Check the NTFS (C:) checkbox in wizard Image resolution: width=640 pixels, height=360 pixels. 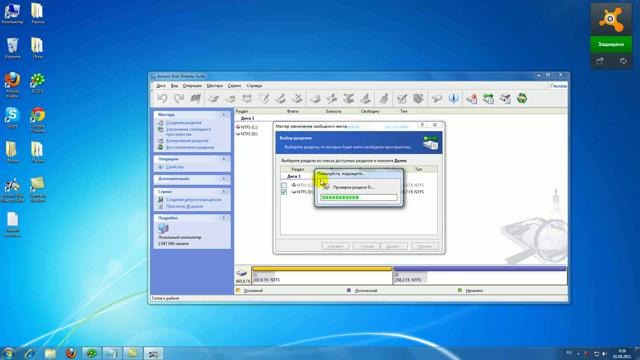(x=284, y=185)
